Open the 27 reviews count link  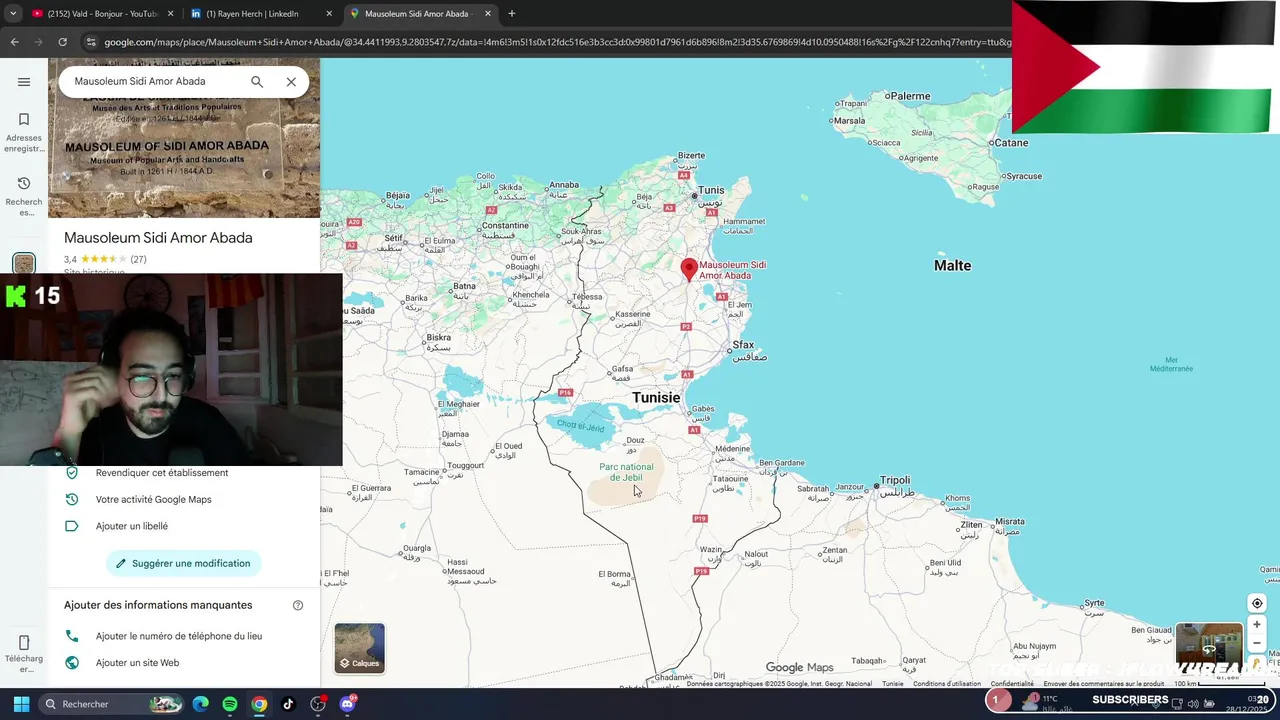pyautogui.click(x=138, y=259)
